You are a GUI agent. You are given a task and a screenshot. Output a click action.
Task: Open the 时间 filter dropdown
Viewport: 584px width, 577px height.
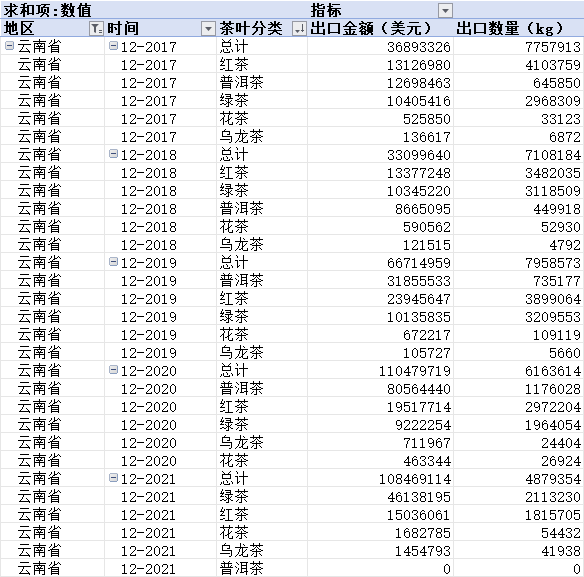(208, 28)
